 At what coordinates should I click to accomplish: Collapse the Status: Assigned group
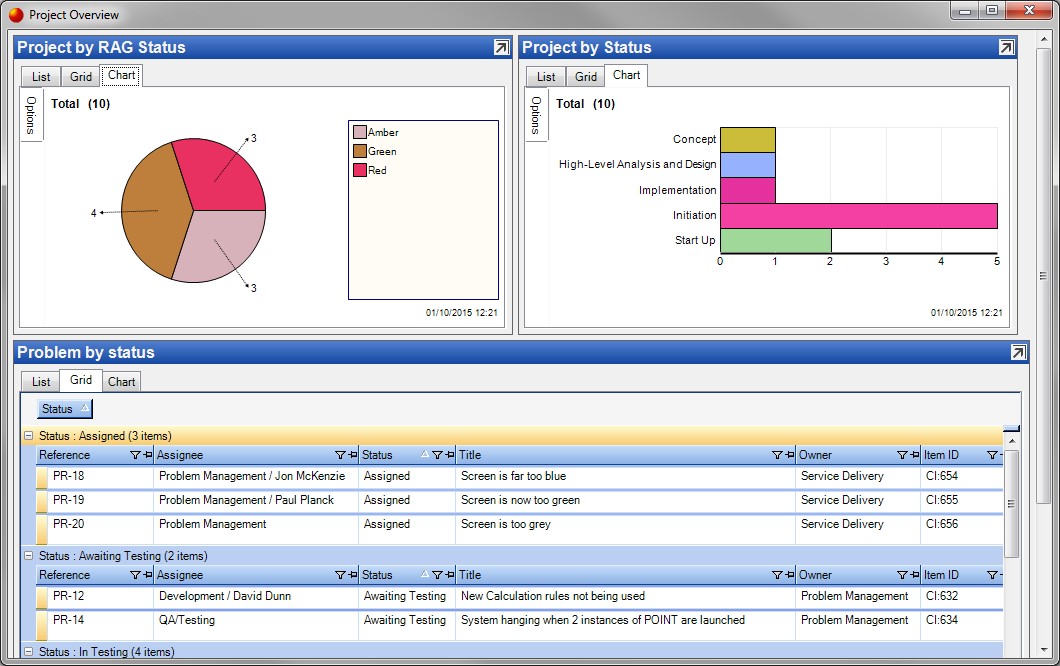pos(28,435)
